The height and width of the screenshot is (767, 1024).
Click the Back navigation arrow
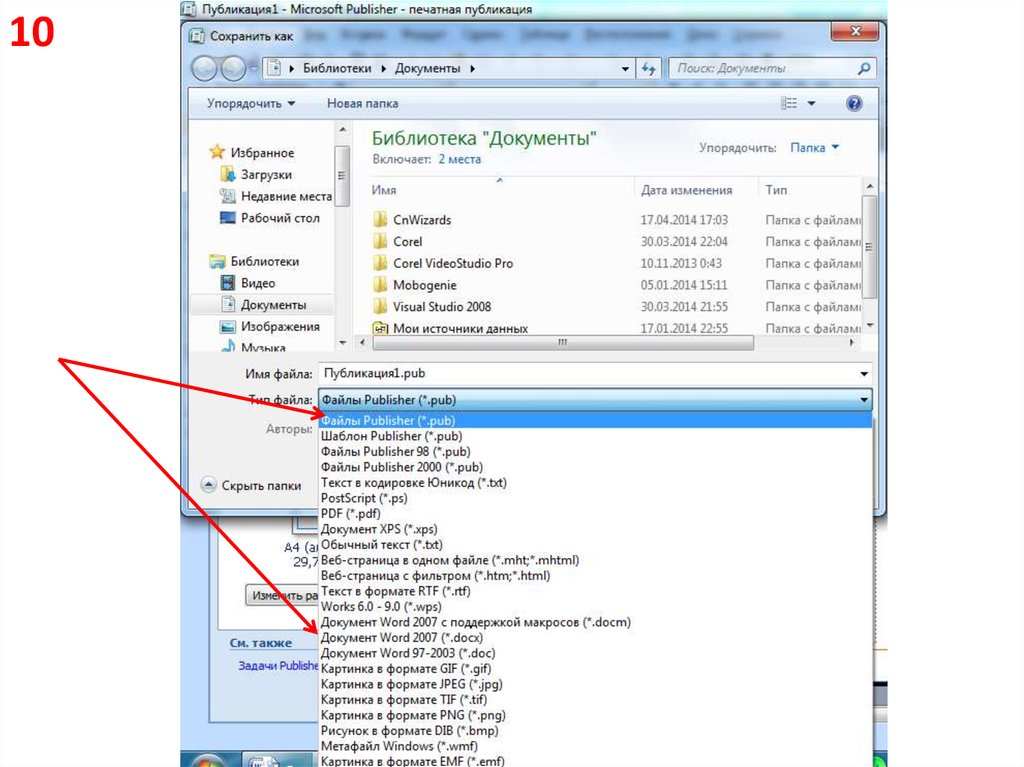pyautogui.click(x=205, y=69)
